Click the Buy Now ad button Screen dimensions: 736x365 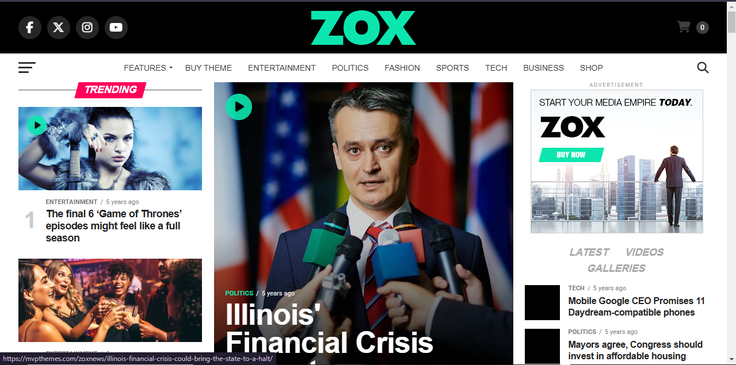(x=571, y=155)
